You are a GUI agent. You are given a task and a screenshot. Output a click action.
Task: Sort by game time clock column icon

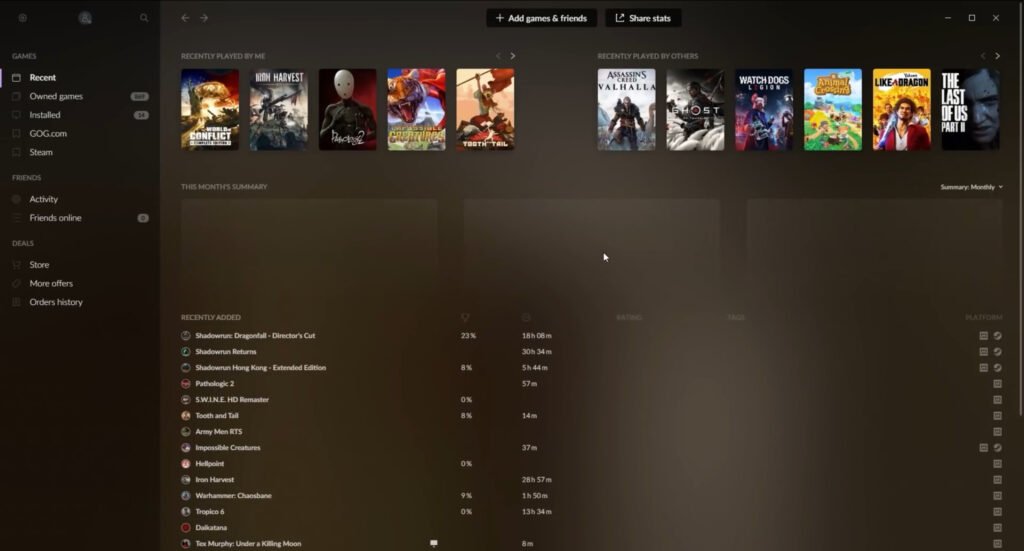coord(526,317)
